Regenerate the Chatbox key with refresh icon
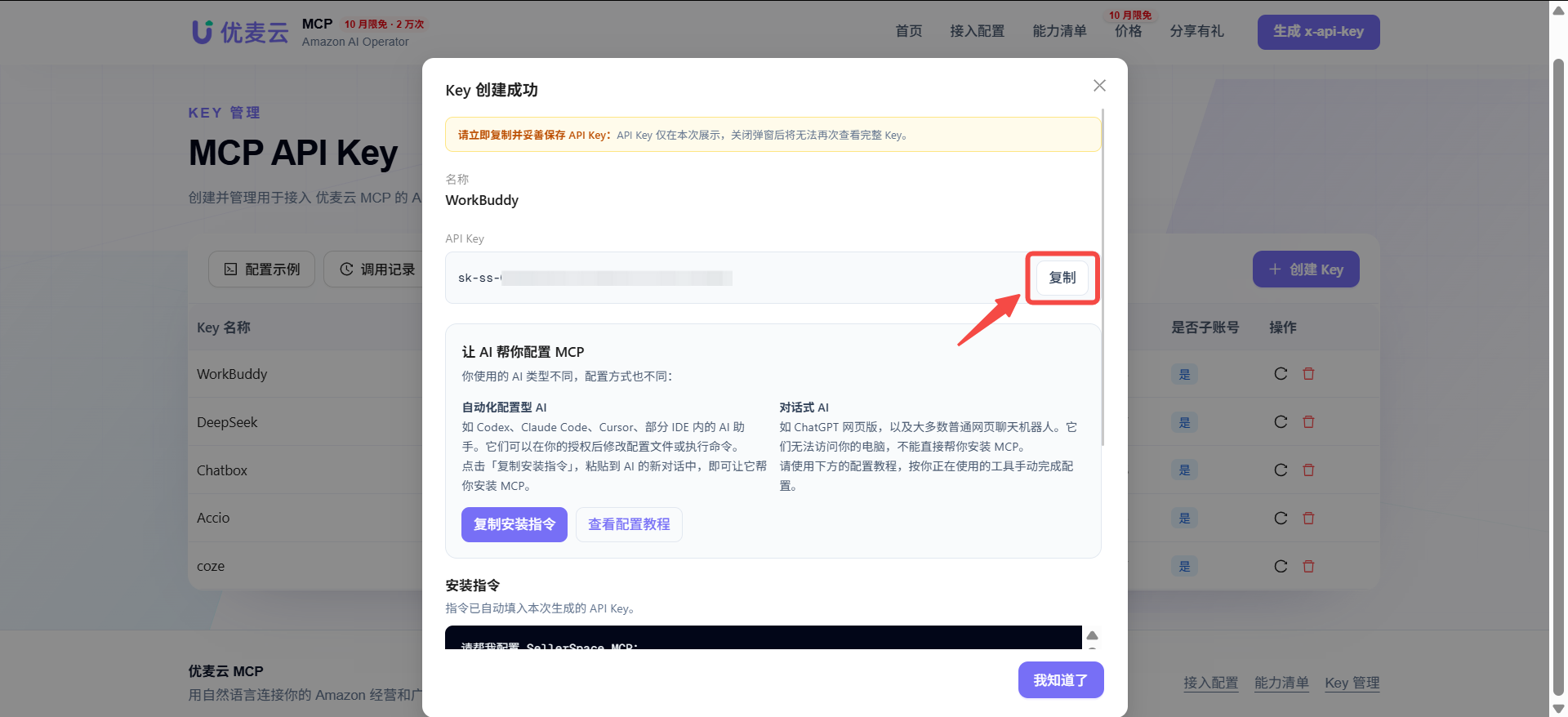 [1281, 470]
